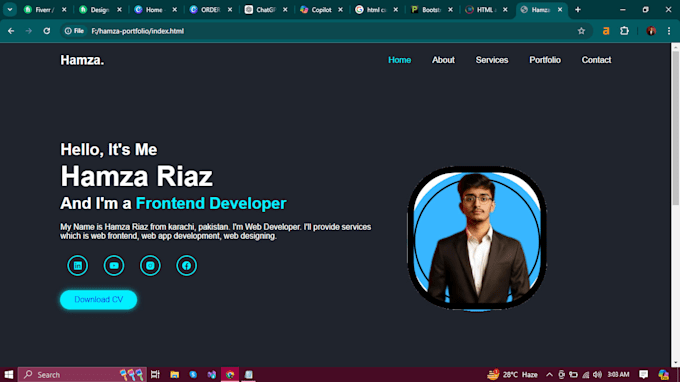Click the taskbar Search box
Image resolution: width=680 pixels, height=382 pixels.
82,374
